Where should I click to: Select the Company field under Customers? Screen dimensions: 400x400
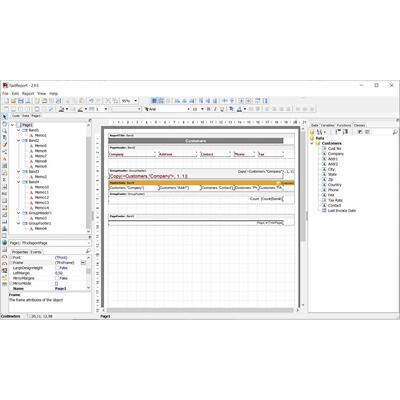click(x=335, y=154)
